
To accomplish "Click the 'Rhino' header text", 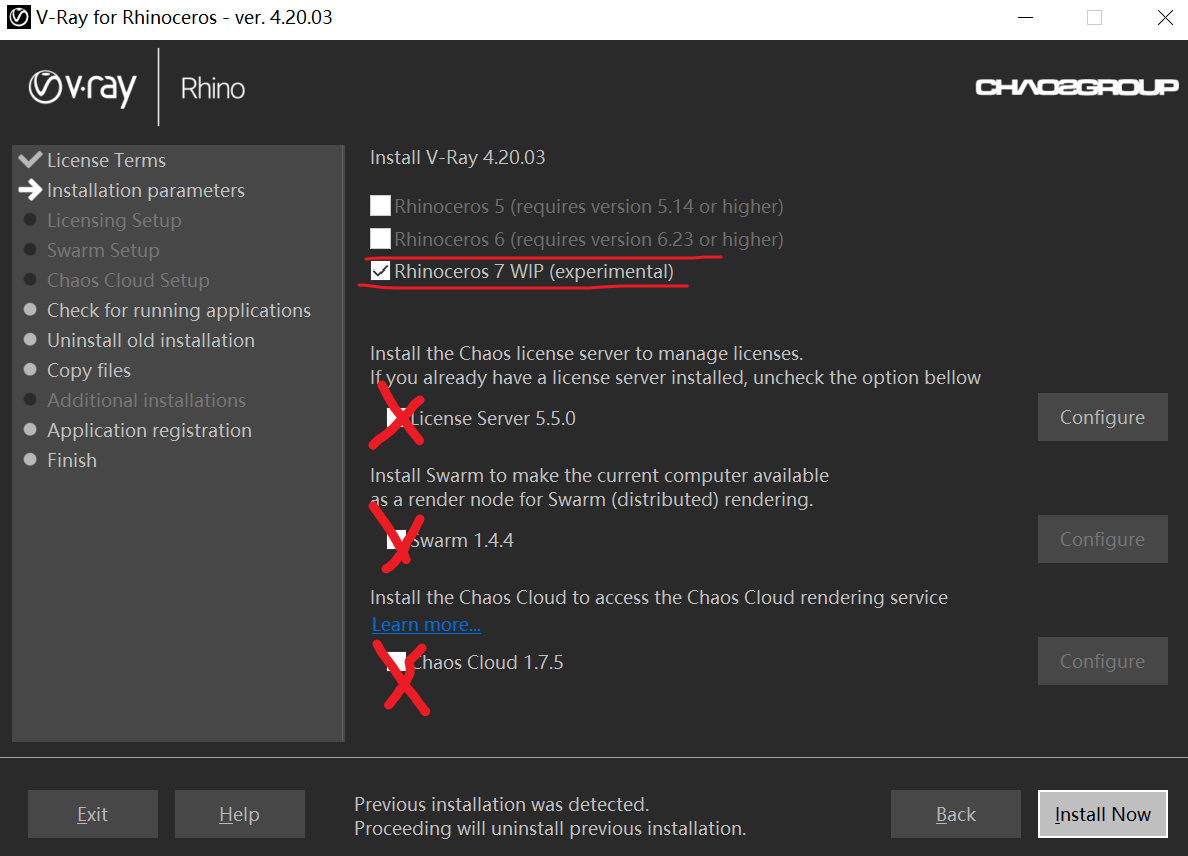I will tap(213, 89).
